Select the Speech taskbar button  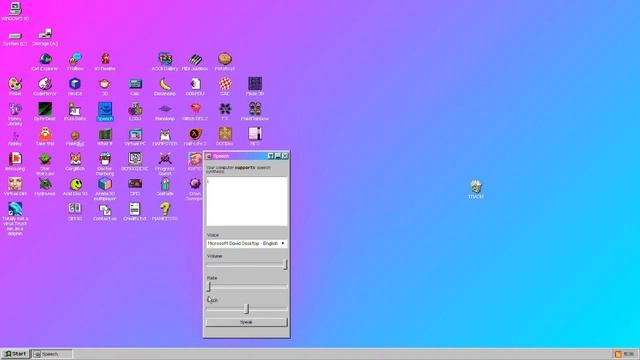[52, 354]
